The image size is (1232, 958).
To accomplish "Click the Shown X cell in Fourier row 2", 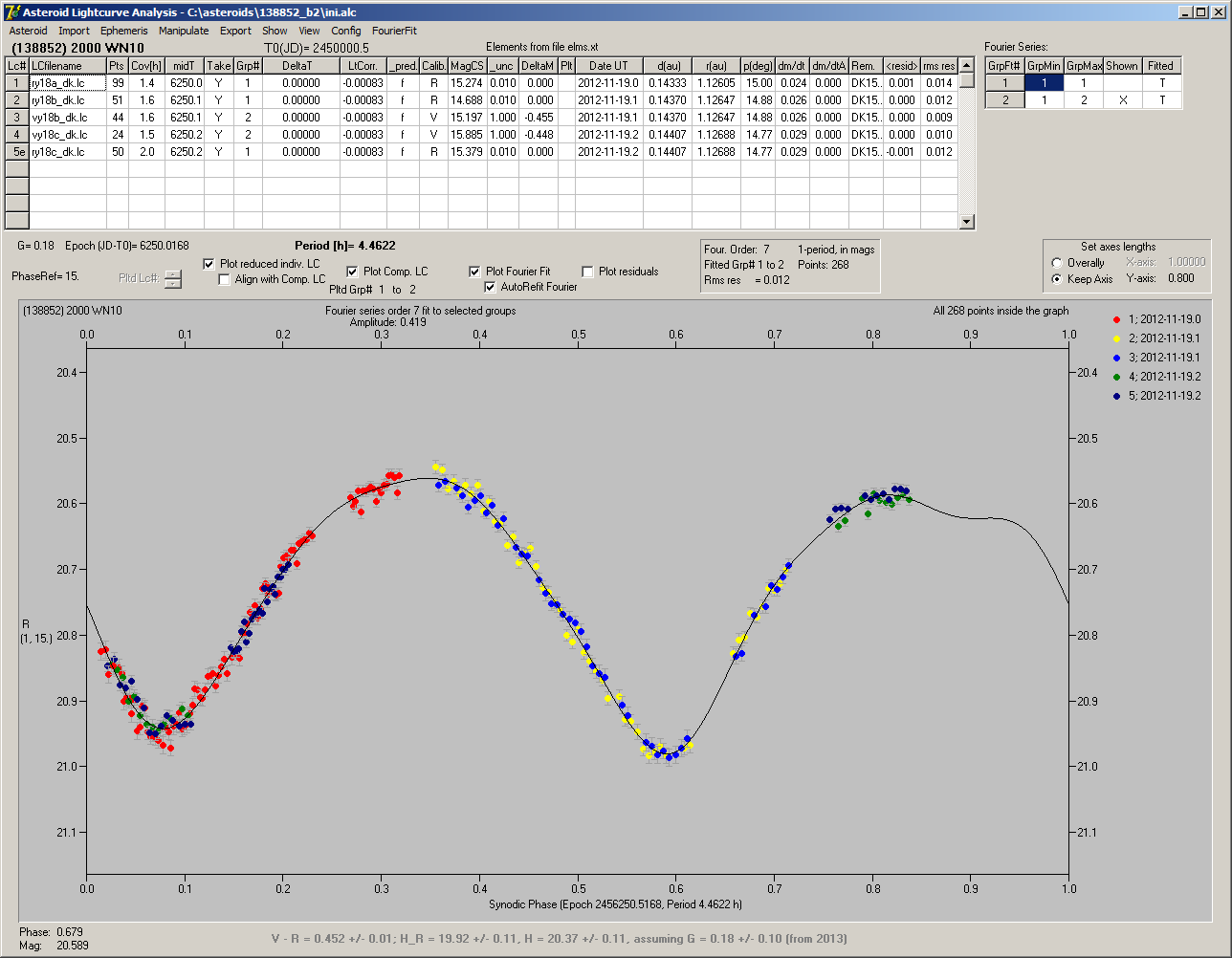I will [1122, 100].
